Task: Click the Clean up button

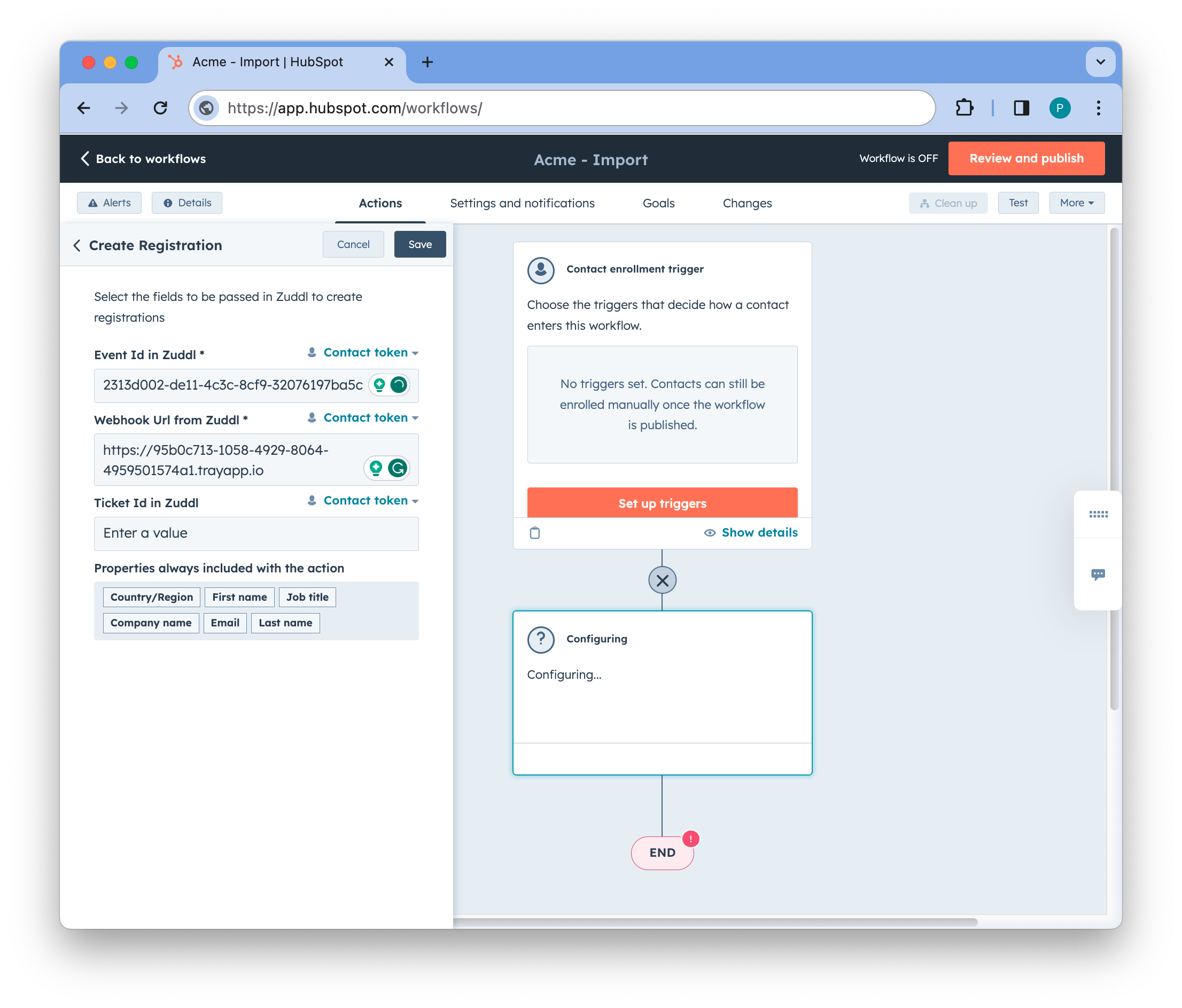Action: (x=948, y=203)
